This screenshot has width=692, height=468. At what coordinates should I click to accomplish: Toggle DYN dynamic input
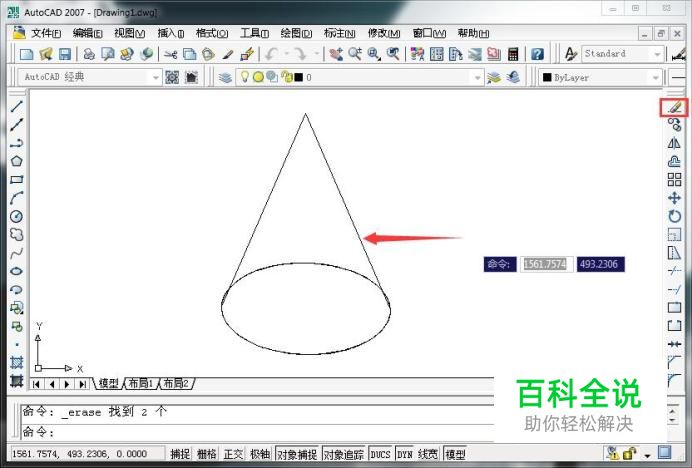[405, 454]
